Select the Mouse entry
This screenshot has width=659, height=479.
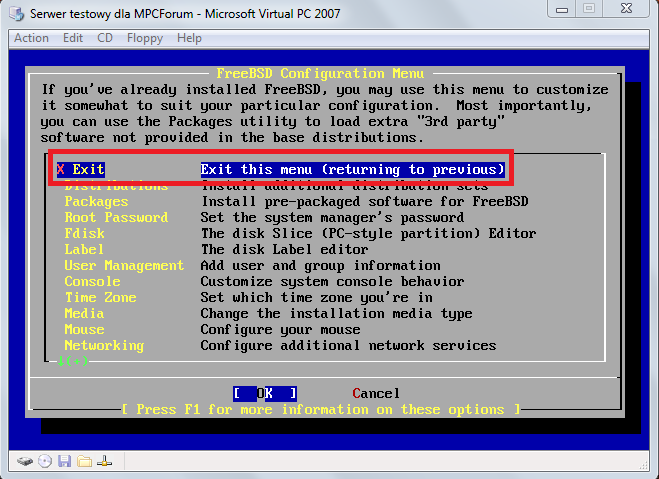pyautogui.click(x=84, y=329)
